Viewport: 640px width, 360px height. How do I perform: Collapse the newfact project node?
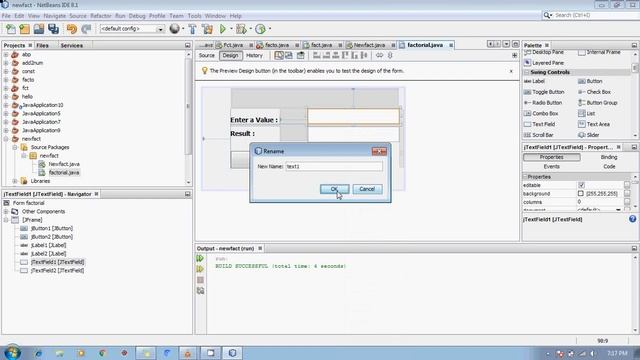tap(6, 139)
